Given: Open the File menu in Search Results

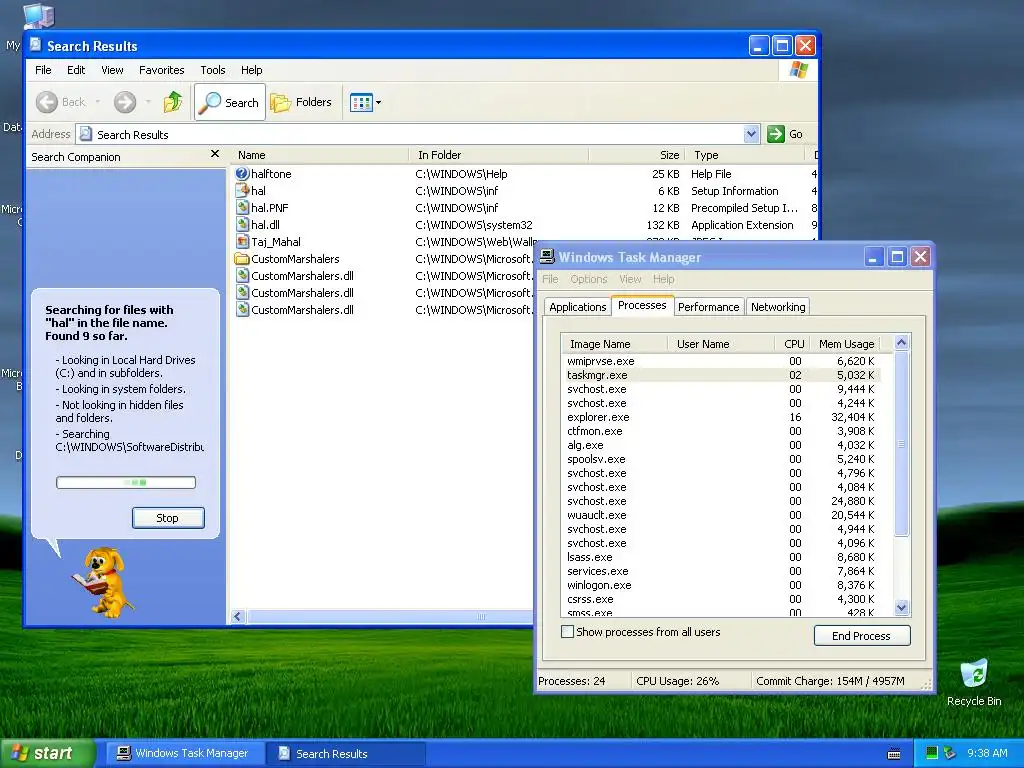Looking at the screenshot, I should (43, 70).
